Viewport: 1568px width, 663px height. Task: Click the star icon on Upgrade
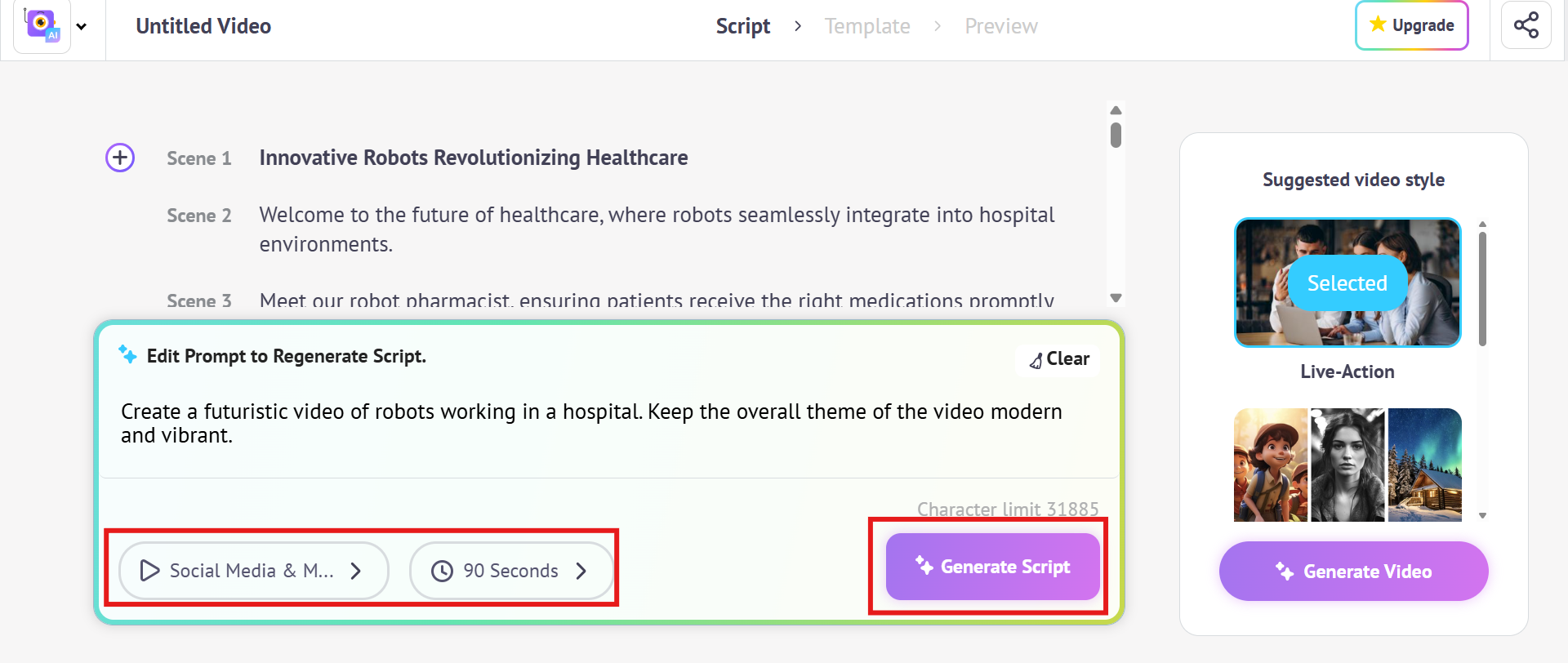click(x=1378, y=24)
